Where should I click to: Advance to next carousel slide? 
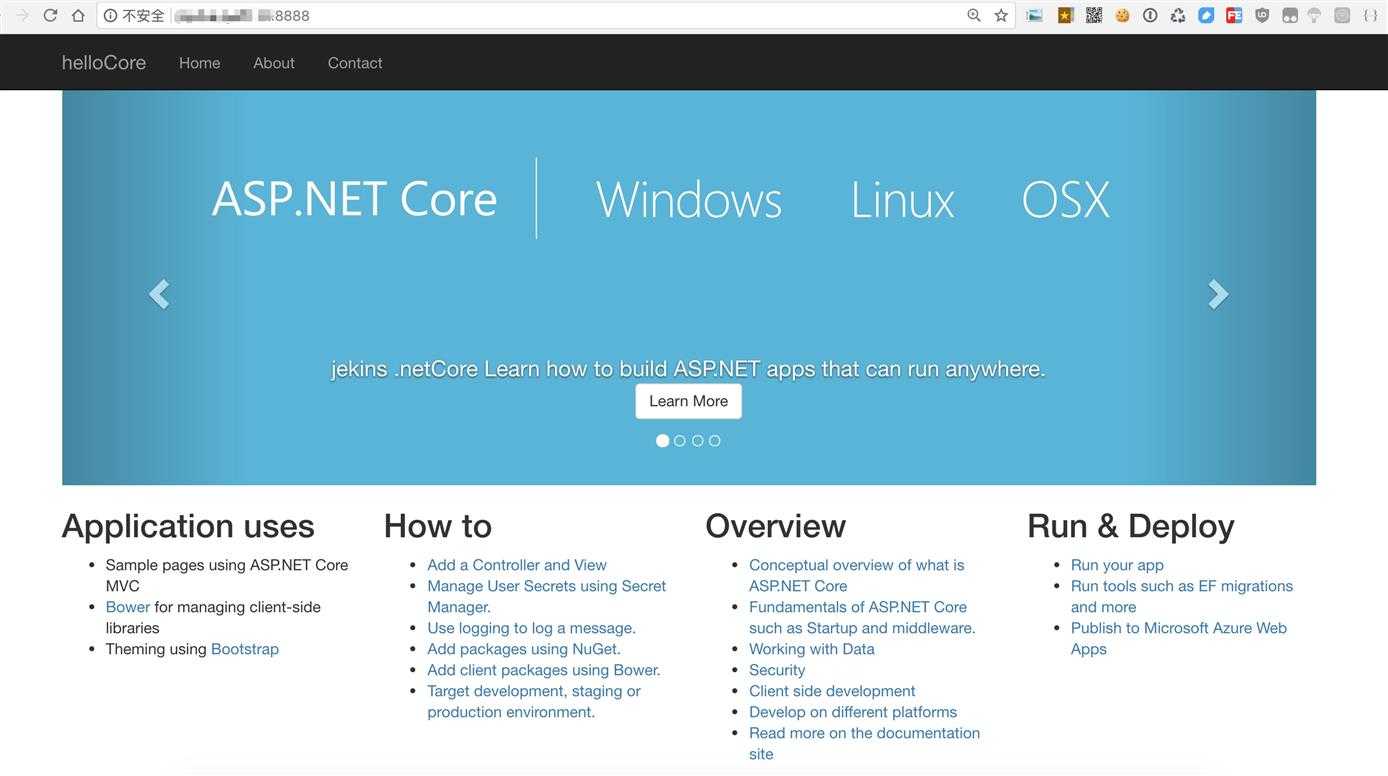coord(1217,294)
